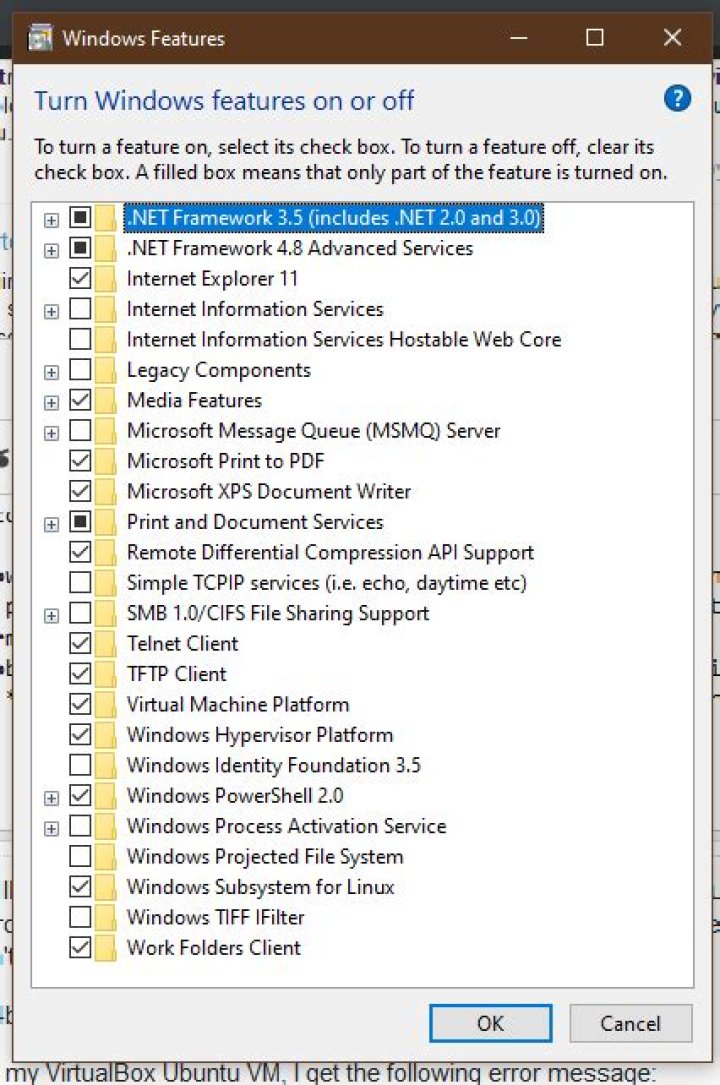Click folder icon beside SMB 1.0/CIFS File Sharing Support
Image resolution: width=720 pixels, height=1085 pixels.
(x=106, y=613)
